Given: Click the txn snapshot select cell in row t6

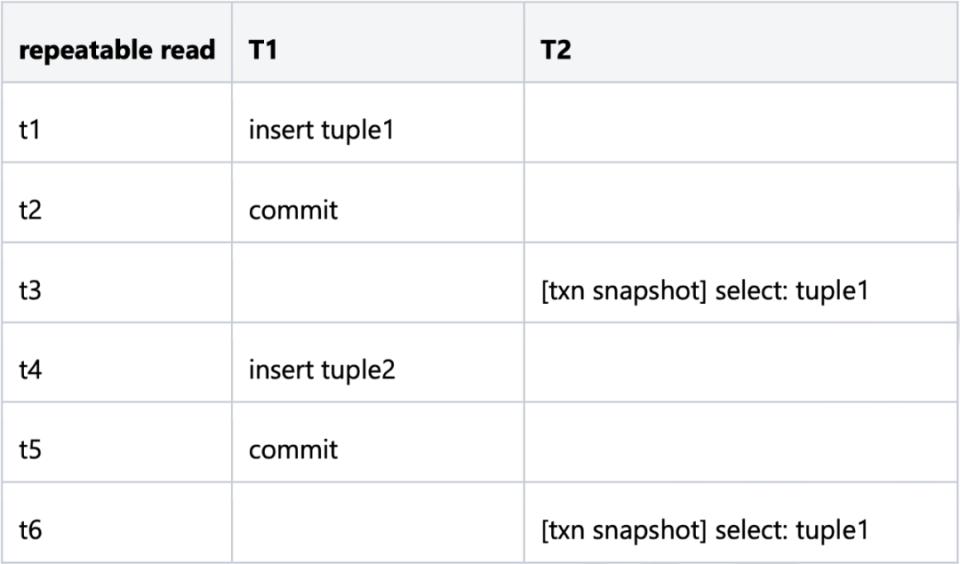Looking at the screenshot, I should 704,530.
